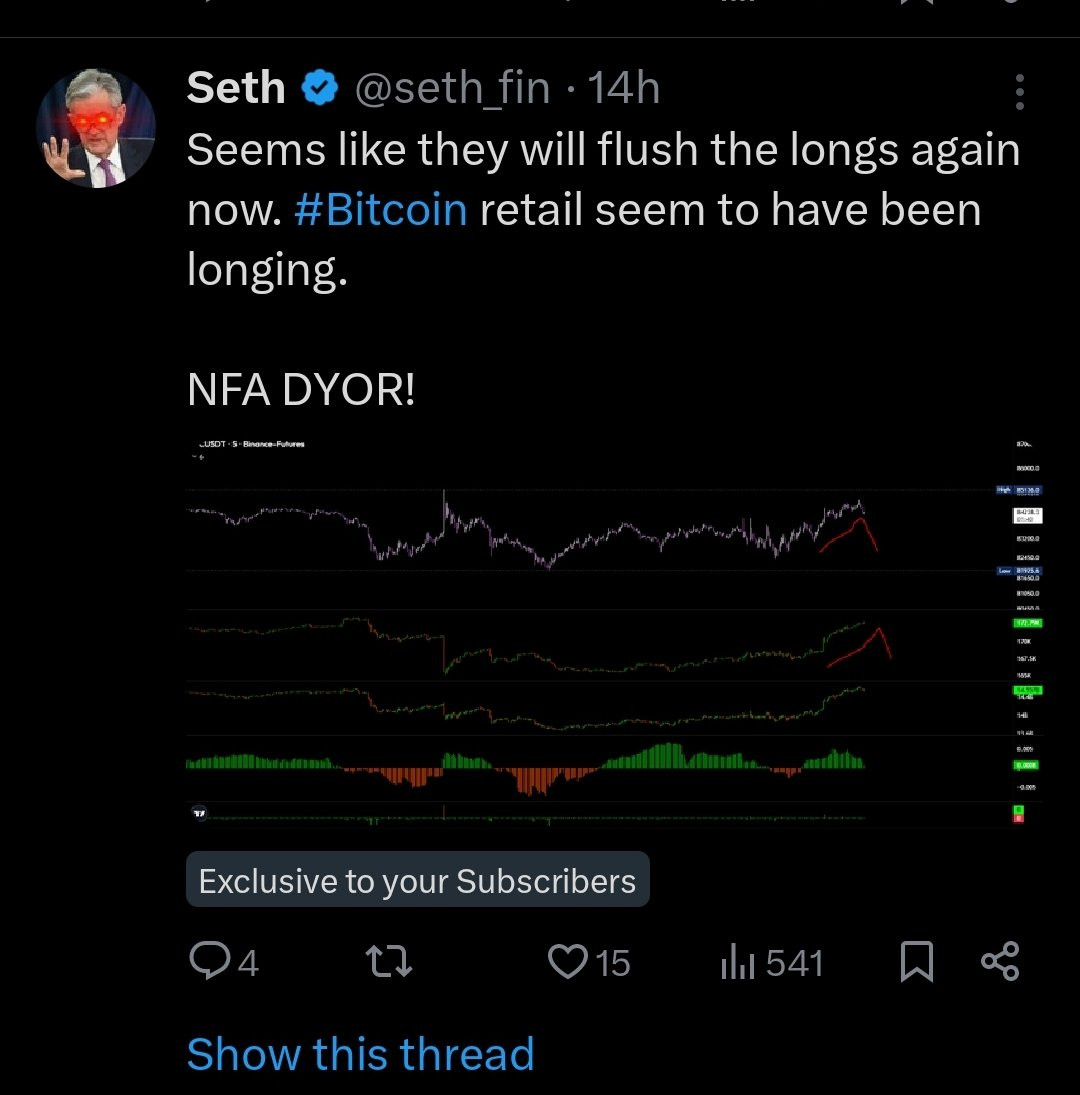Click the "NFA DYOR!" tweet text
1080x1095 pixels.
point(300,391)
